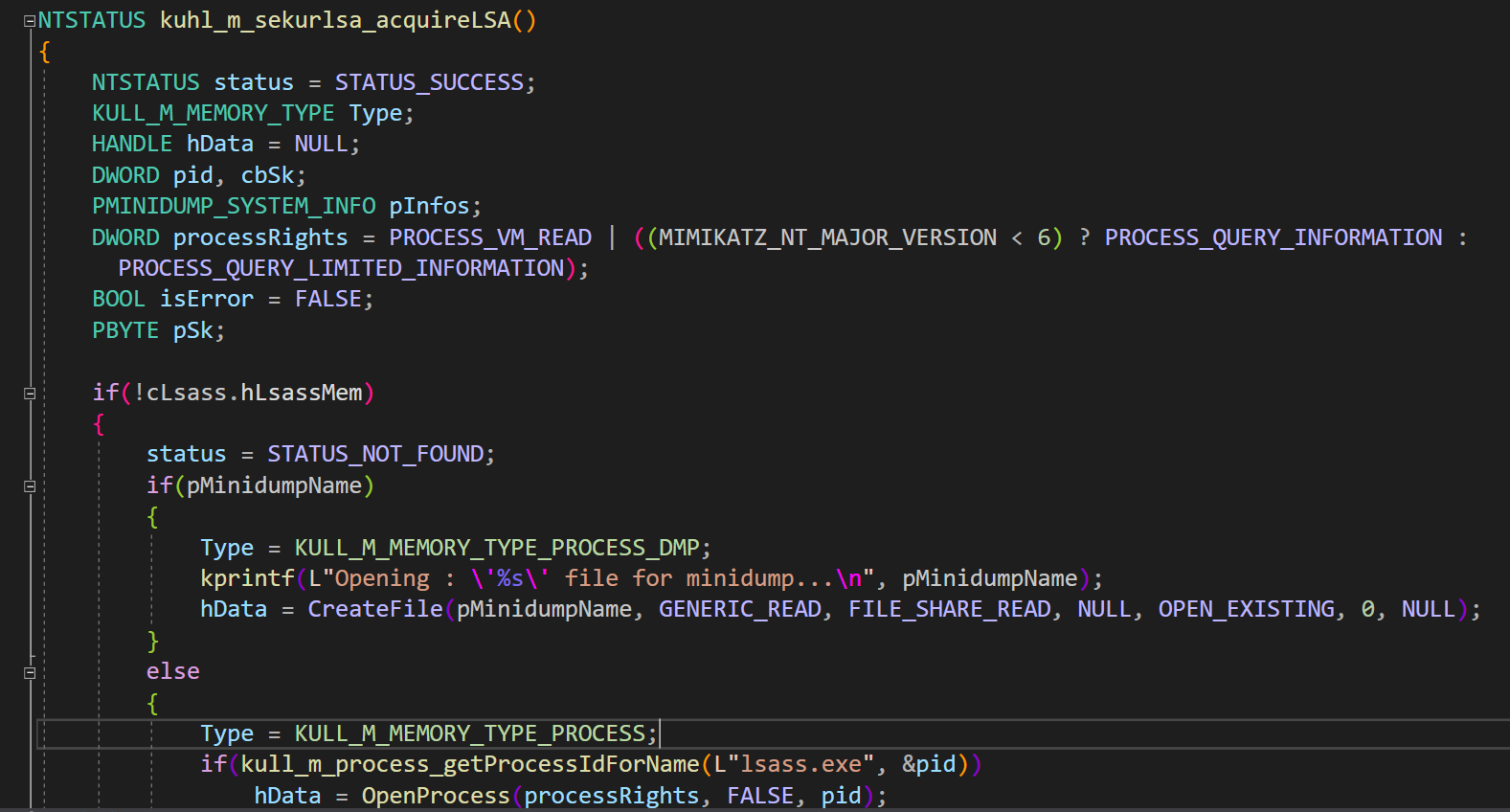Click the pInfos variable

(429, 206)
